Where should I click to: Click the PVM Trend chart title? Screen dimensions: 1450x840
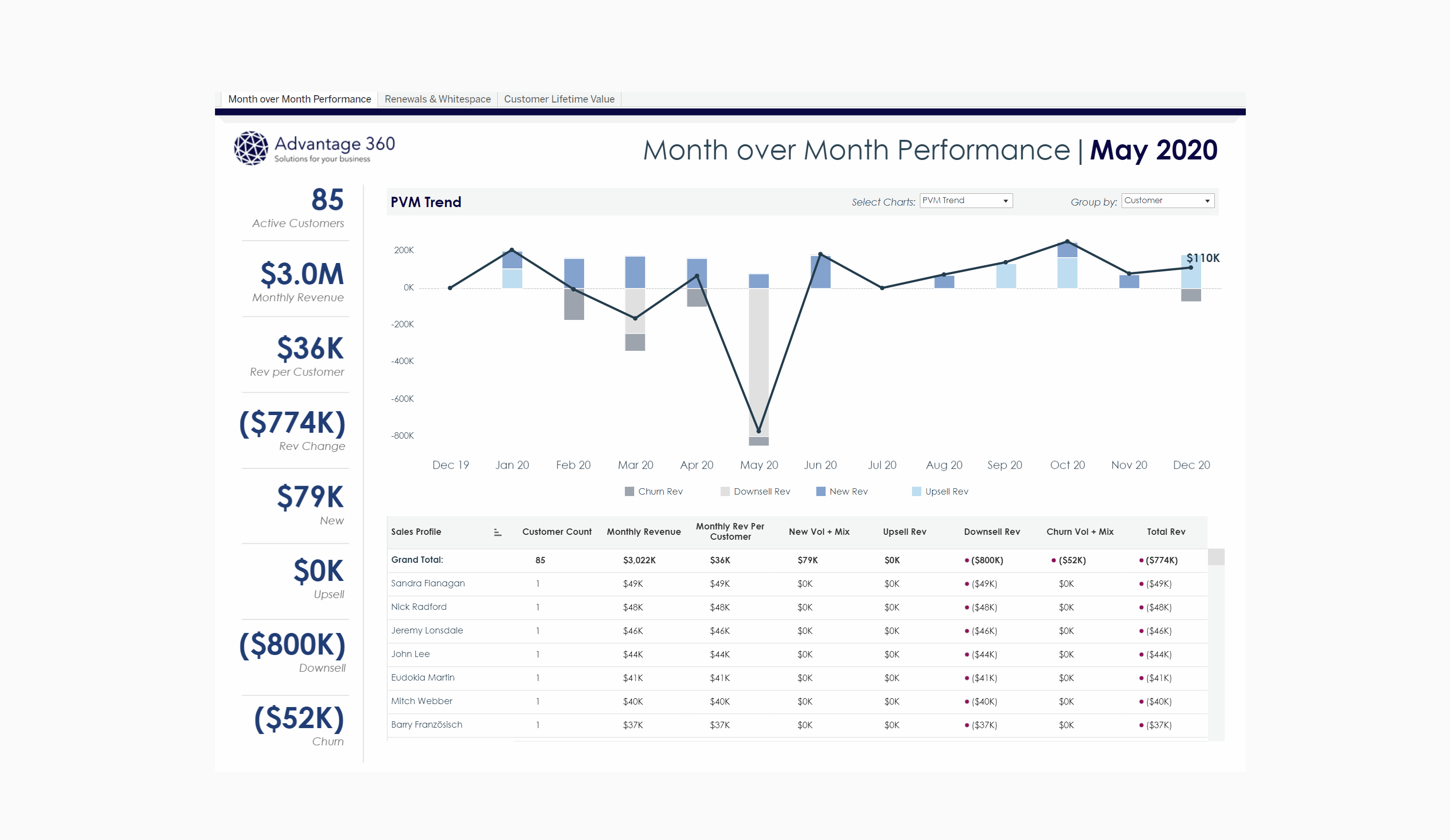click(x=426, y=202)
